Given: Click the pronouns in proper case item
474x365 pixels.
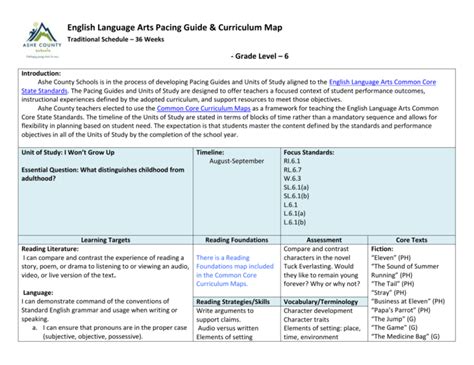Looking at the screenshot, I should [114, 332].
